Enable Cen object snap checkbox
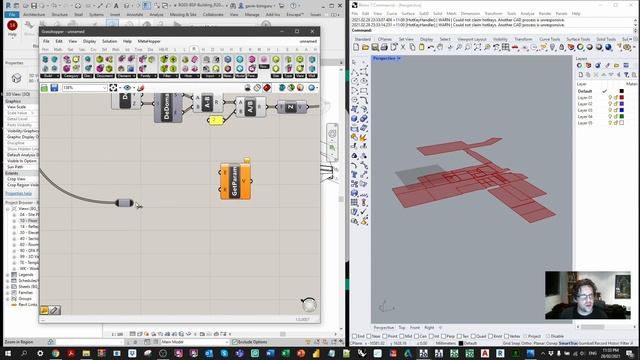The width and height of the screenshot is (640, 360). 416,336
